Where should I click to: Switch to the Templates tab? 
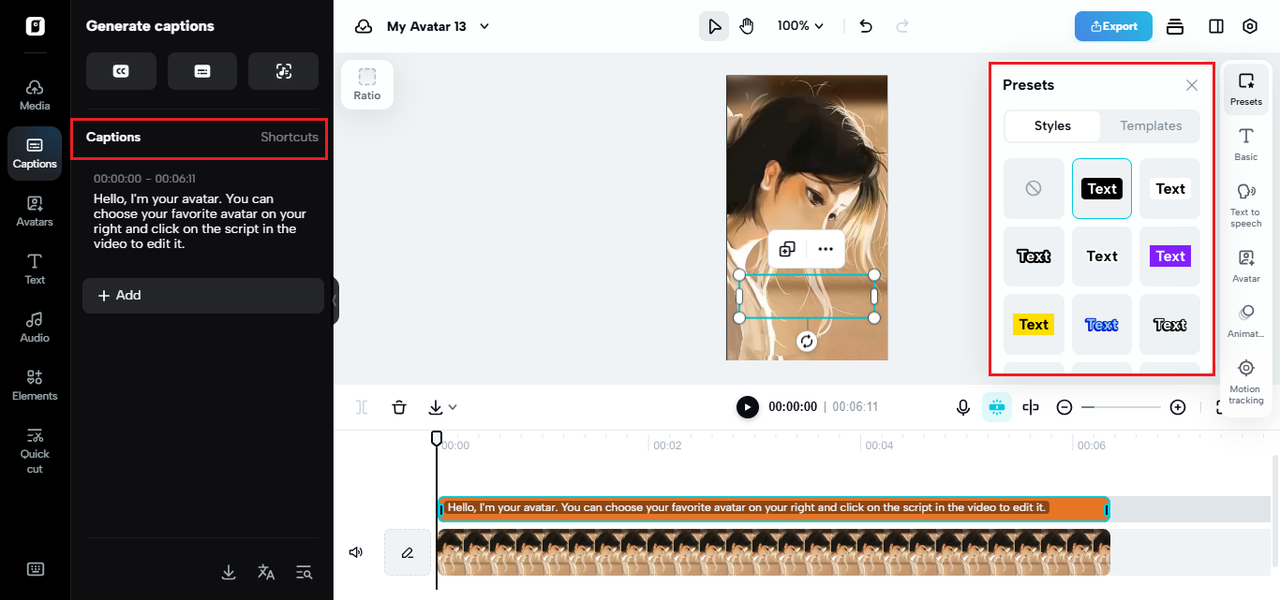(x=1151, y=126)
